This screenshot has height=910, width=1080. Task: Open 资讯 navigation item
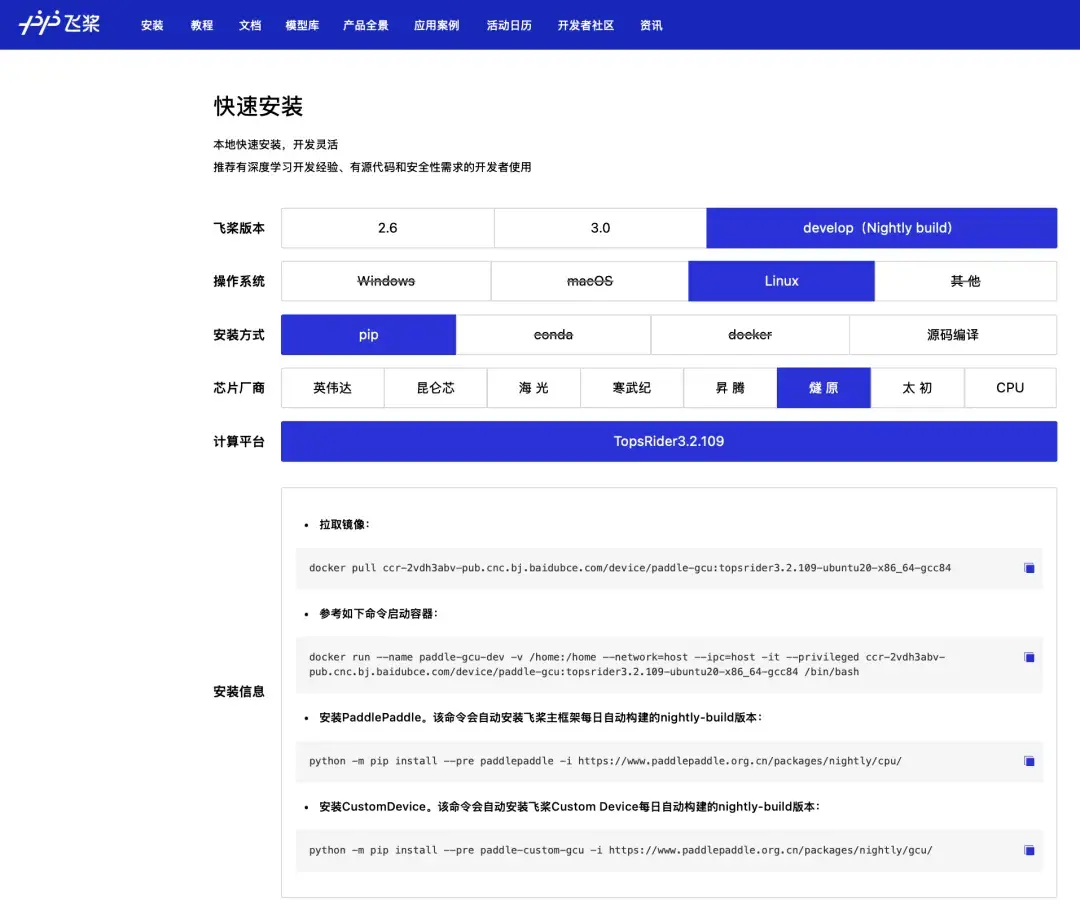tap(651, 25)
